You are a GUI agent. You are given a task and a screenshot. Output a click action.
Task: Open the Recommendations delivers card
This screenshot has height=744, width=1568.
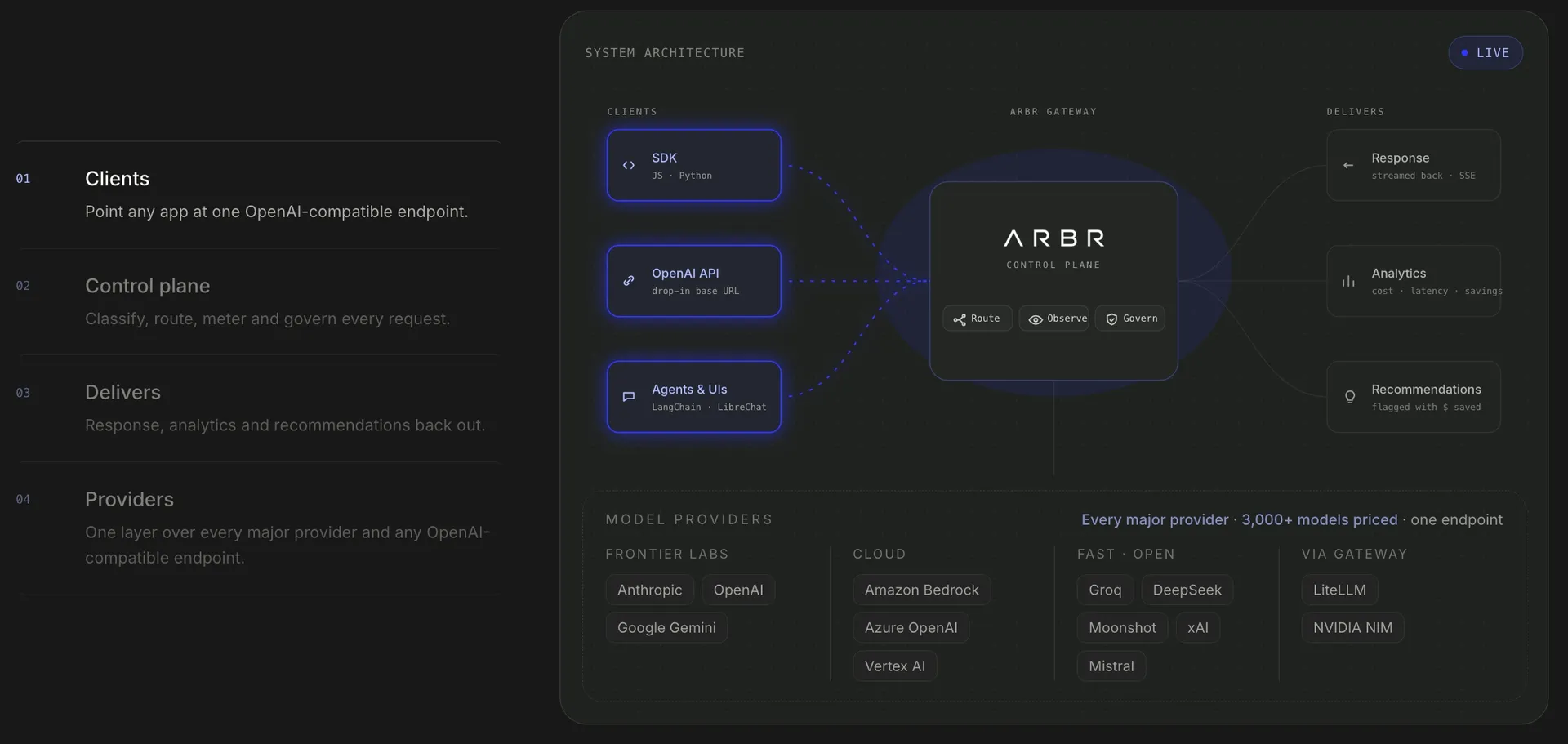coord(1414,397)
